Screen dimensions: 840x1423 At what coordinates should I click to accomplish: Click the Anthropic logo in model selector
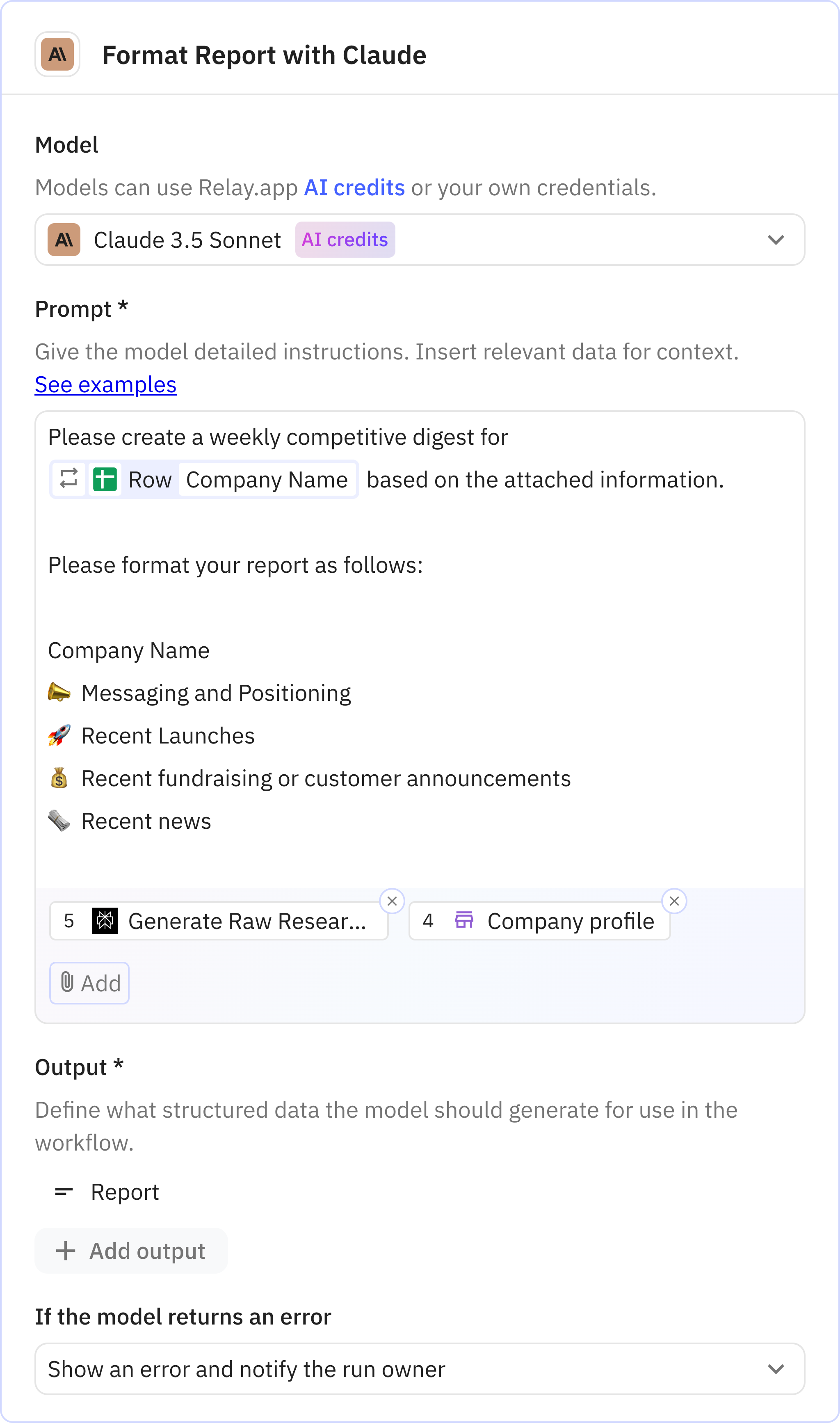coord(64,240)
